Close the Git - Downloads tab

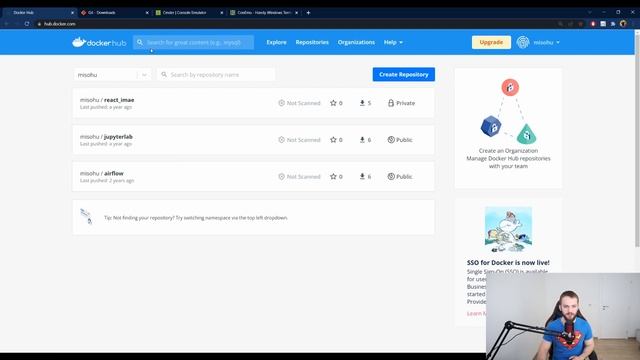coord(147,13)
